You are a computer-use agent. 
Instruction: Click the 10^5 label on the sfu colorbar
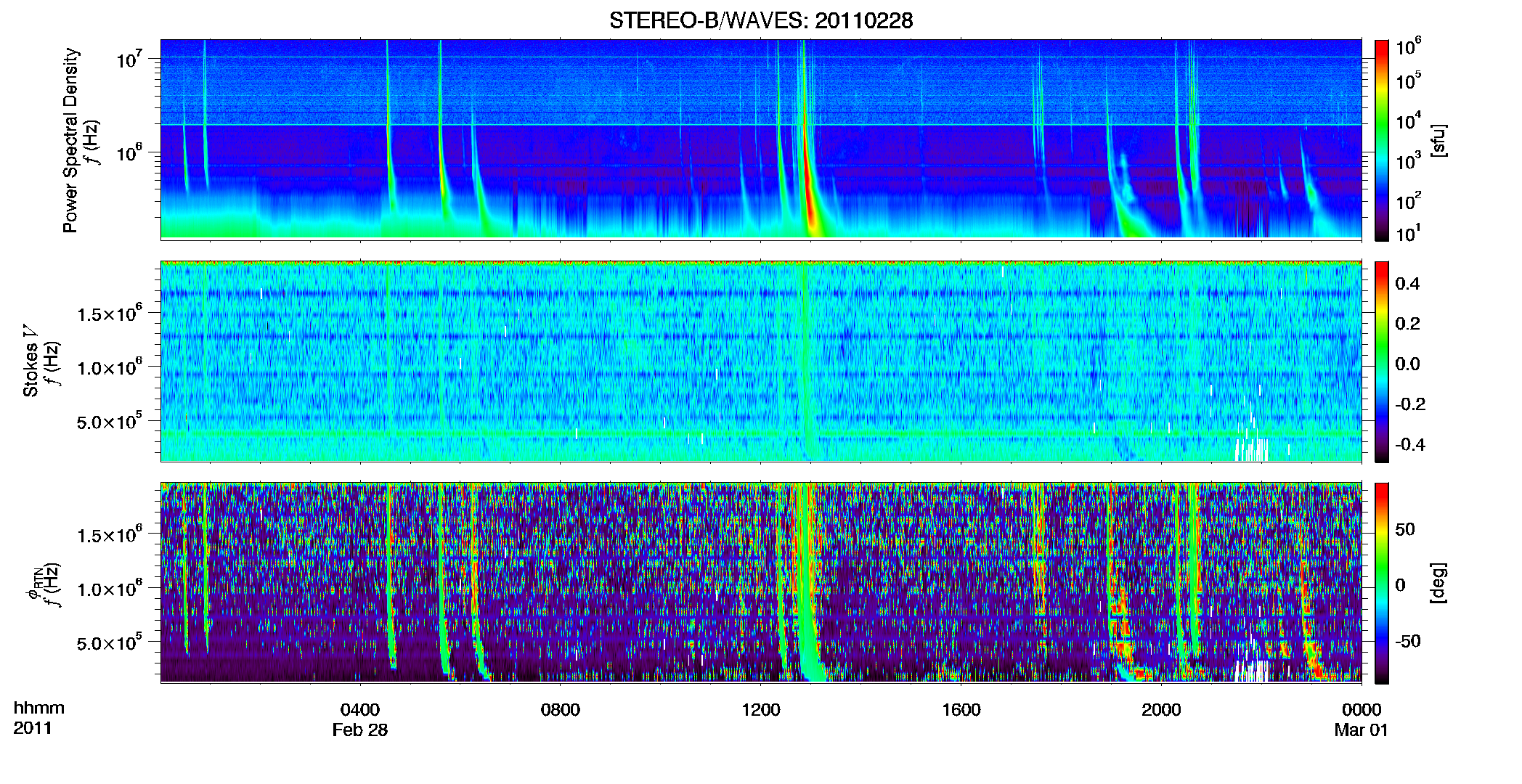tap(1409, 81)
